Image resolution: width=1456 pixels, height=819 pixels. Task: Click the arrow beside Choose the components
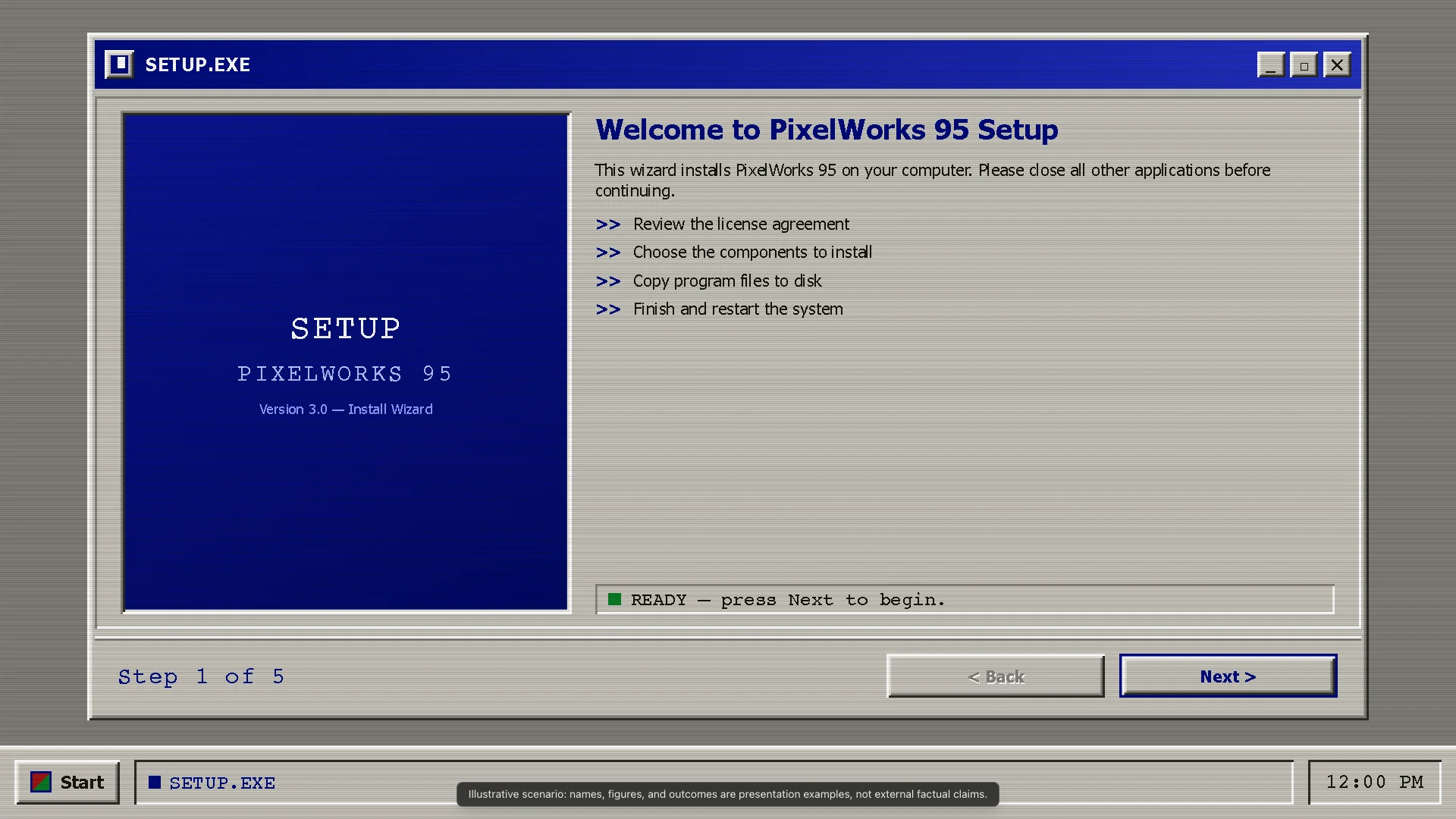608,253
